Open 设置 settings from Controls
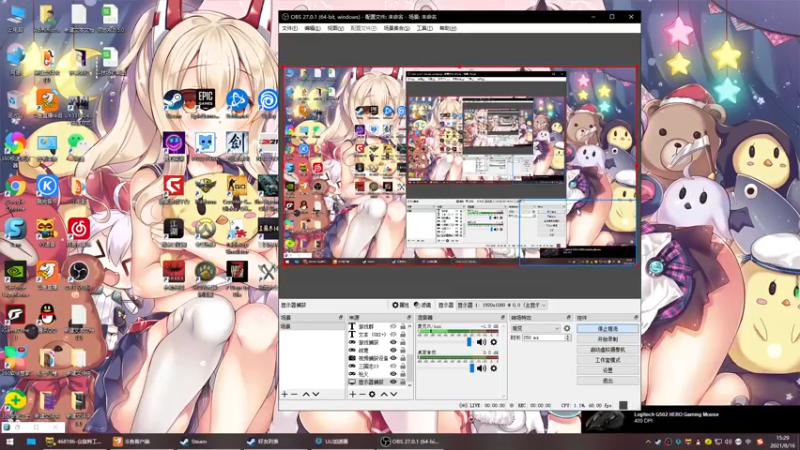 tap(608, 370)
